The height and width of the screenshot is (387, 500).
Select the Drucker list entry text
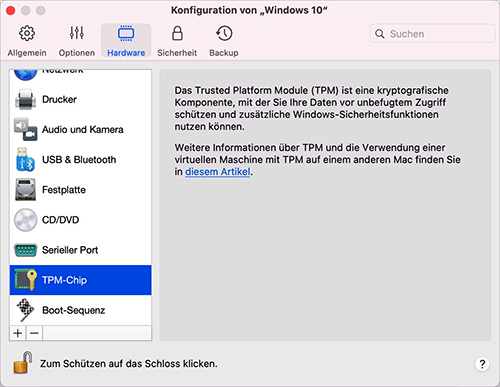point(59,99)
